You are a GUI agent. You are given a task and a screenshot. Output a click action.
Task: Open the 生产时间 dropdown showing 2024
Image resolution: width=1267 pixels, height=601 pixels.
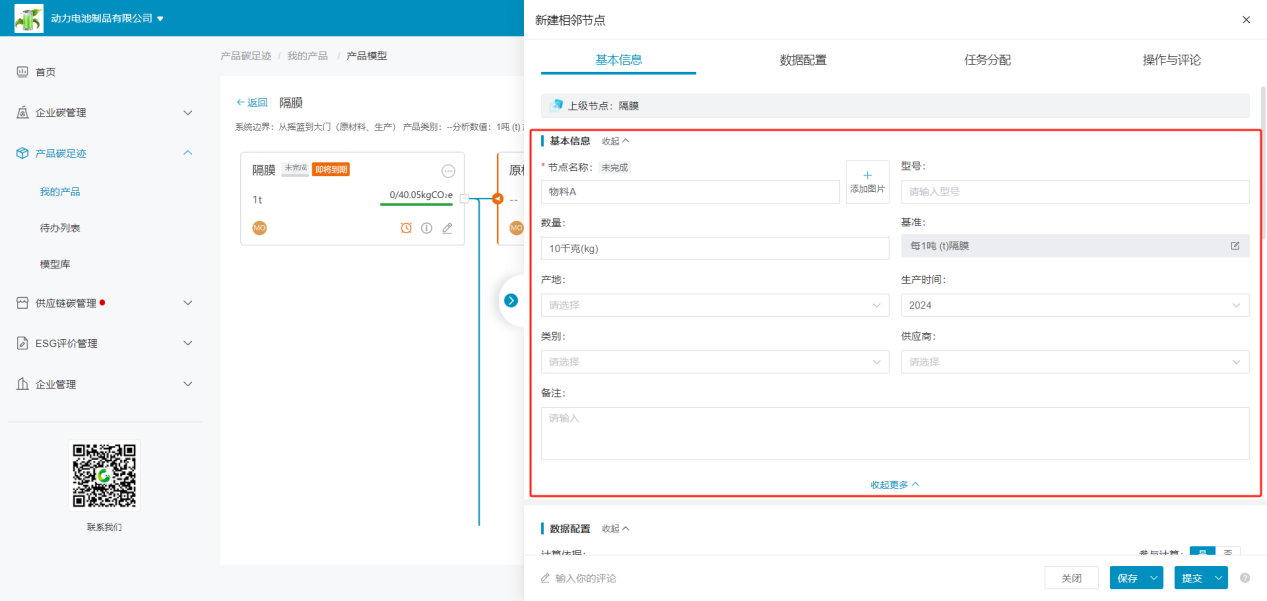(1074, 305)
